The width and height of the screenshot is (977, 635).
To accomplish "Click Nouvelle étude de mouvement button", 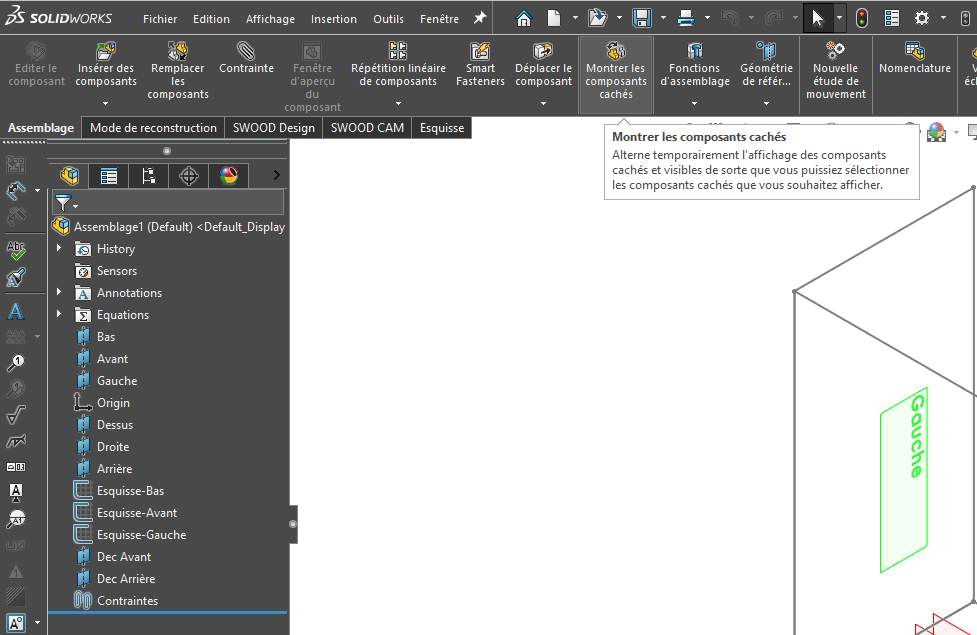I will click(x=836, y=72).
